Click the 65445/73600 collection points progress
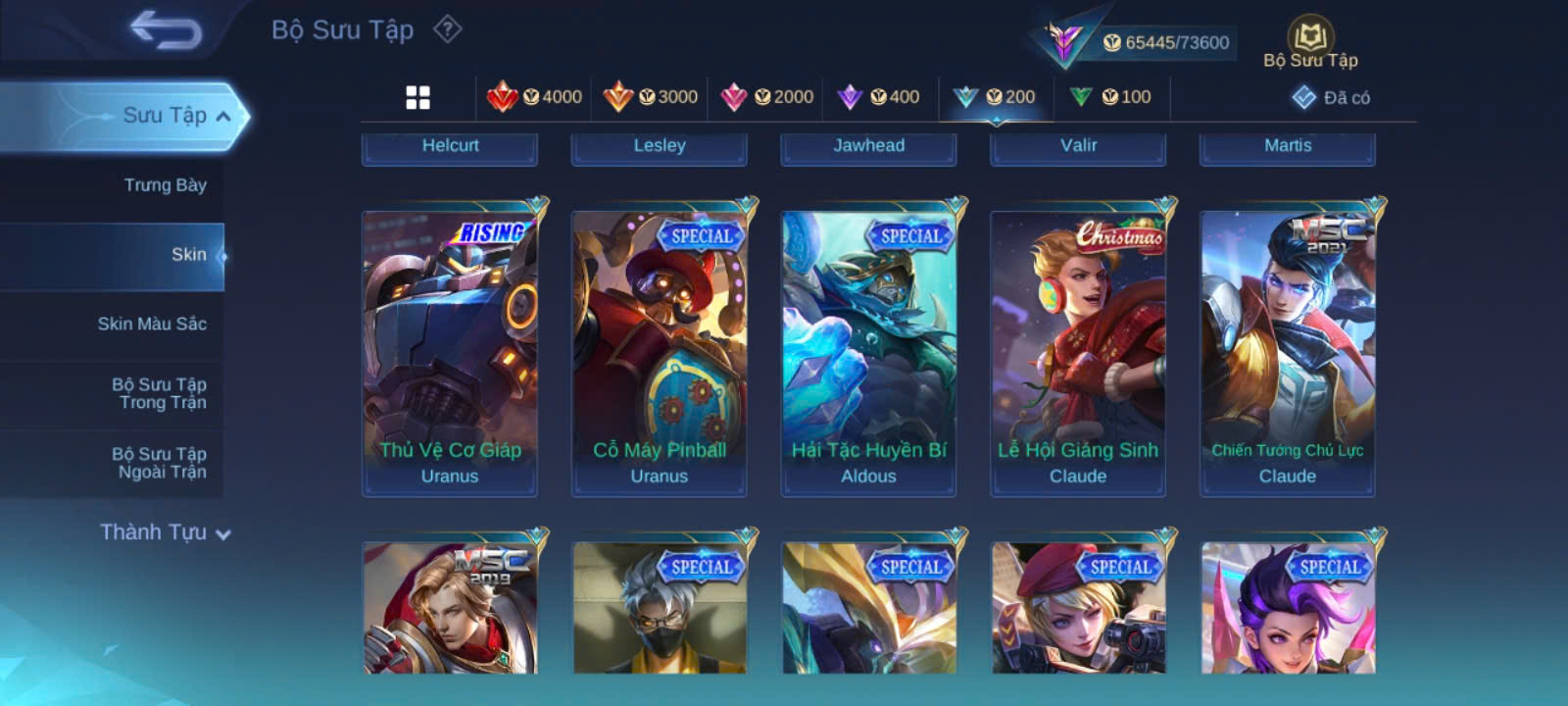The width and height of the screenshot is (1568, 706). point(1166,43)
